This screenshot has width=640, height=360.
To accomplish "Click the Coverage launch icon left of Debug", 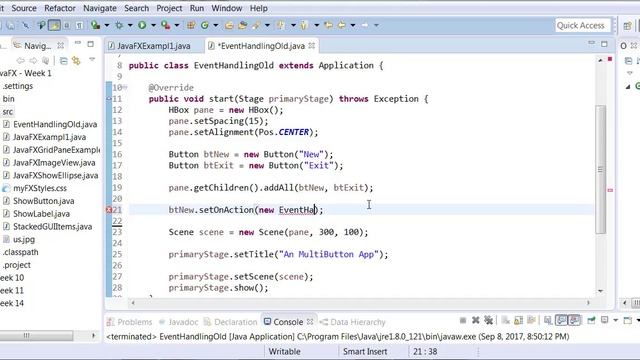I will [96, 25].
